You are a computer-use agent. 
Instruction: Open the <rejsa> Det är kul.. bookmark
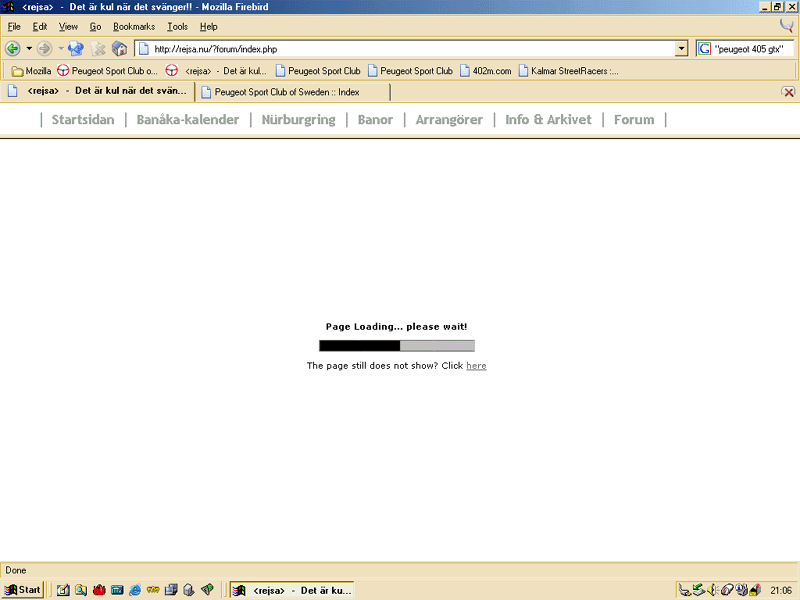(216, 71)
